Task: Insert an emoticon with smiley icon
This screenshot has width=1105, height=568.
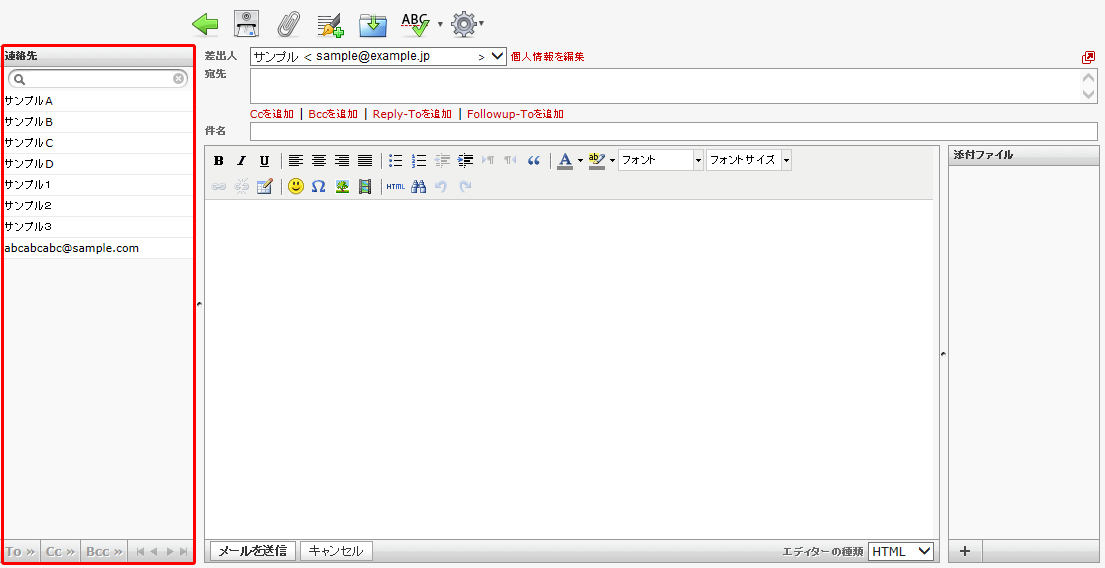Action: click(296, 186)
